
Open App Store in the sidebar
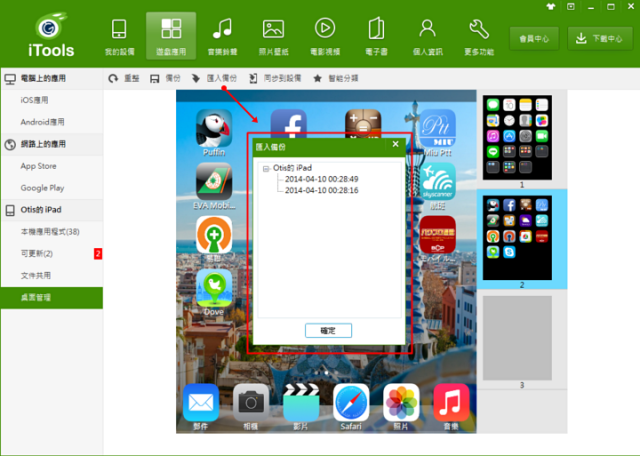point(52,166)
